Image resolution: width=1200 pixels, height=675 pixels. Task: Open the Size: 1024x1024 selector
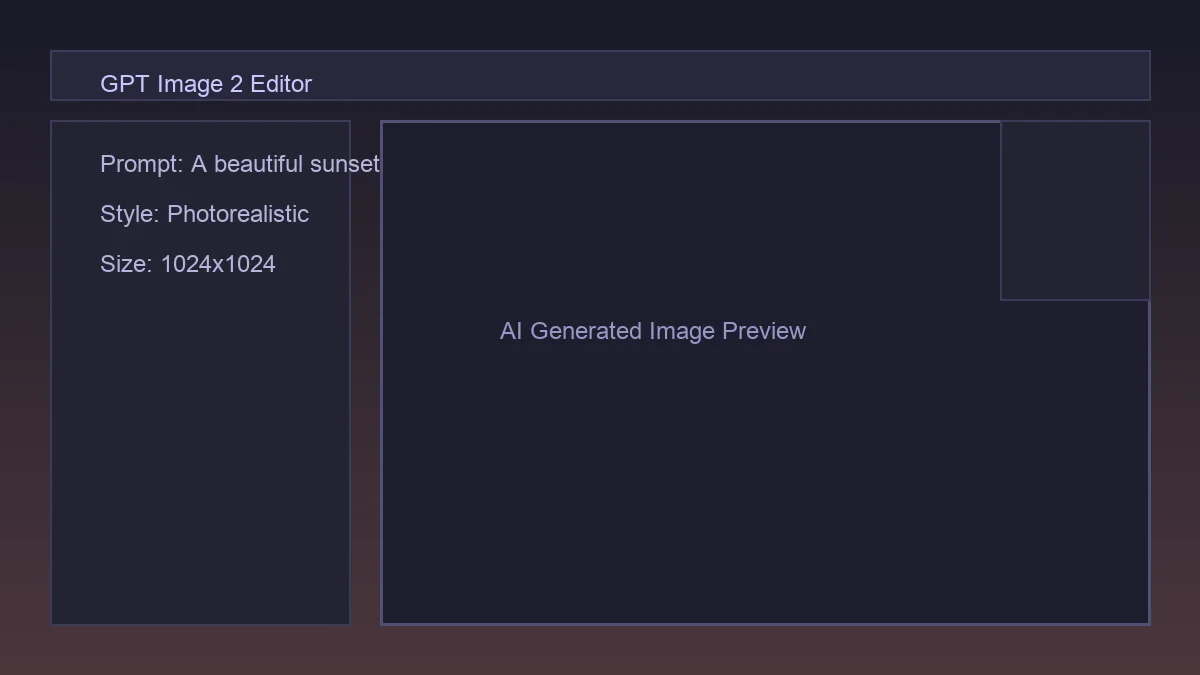189,264
